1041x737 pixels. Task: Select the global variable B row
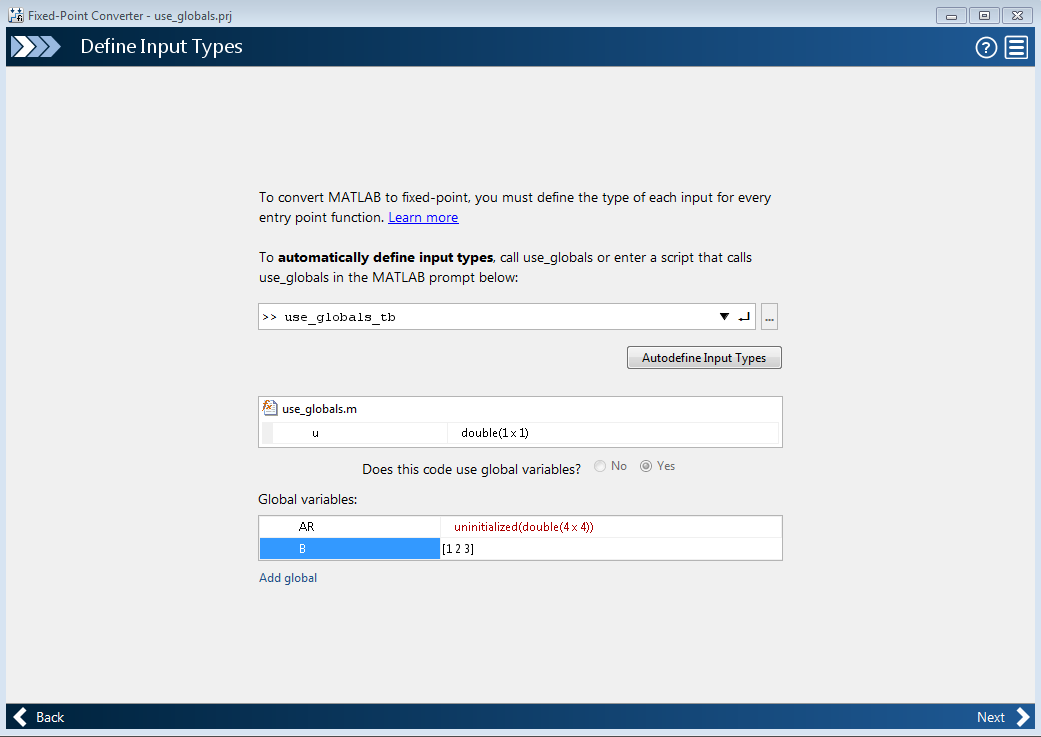click(349, 549)
